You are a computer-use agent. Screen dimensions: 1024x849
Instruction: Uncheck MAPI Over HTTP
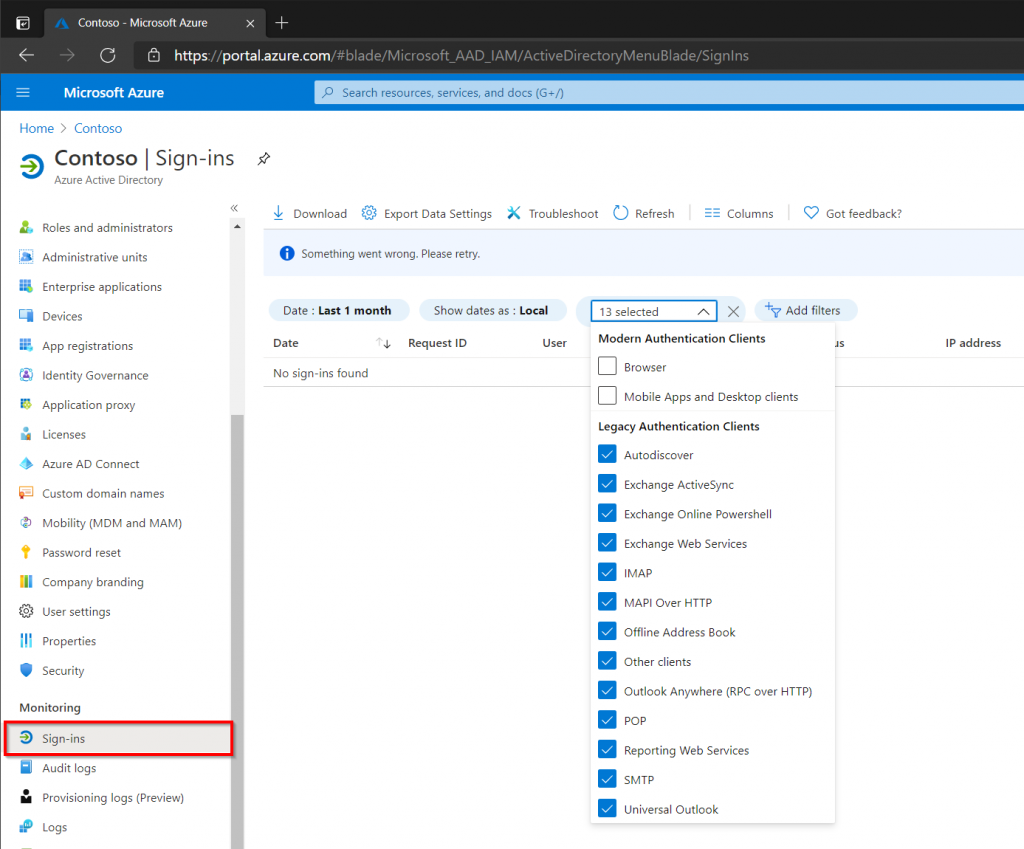(x=607, y=601)
